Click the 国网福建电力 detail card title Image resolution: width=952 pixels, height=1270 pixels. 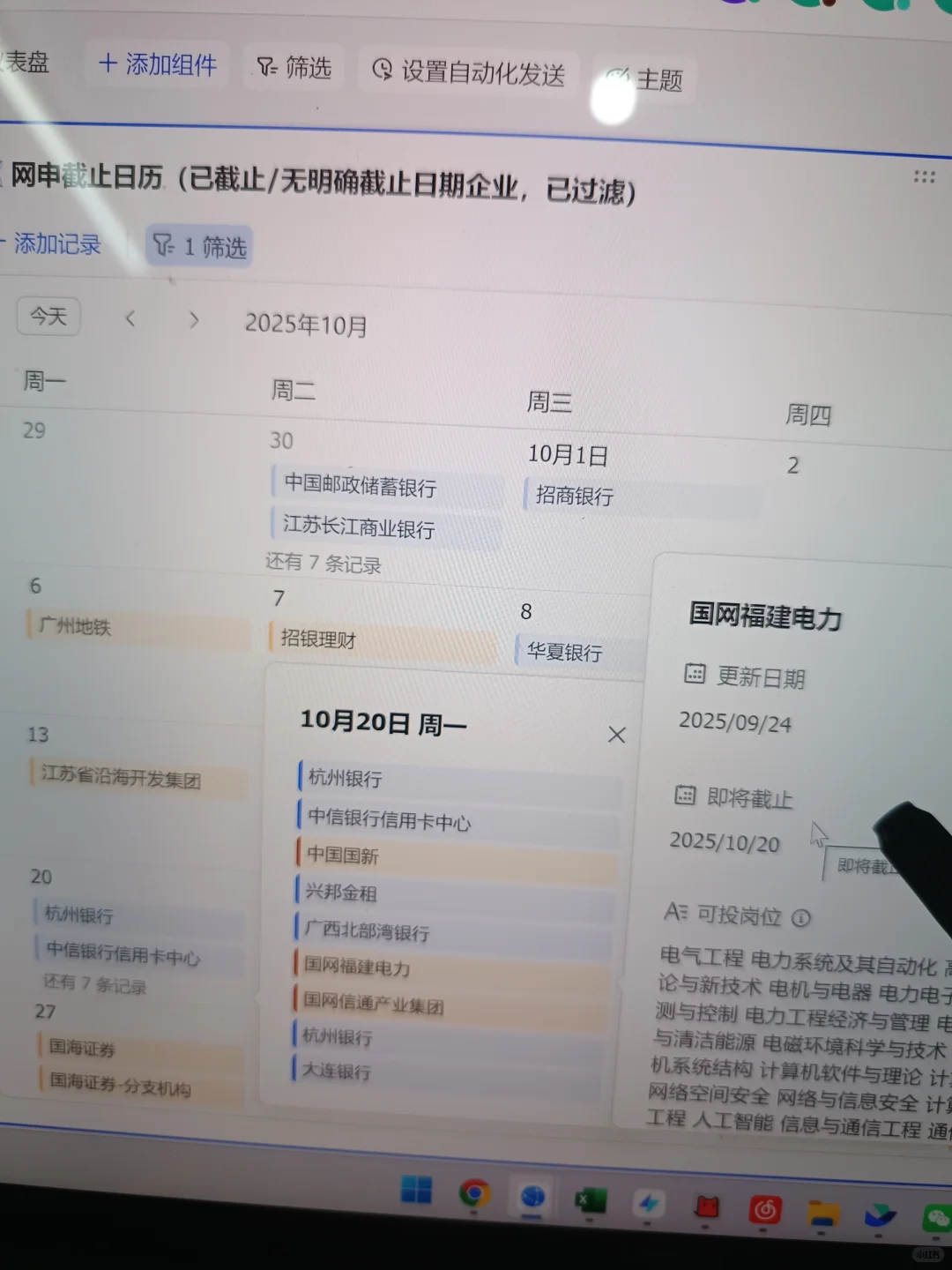(x=765, y=615)
